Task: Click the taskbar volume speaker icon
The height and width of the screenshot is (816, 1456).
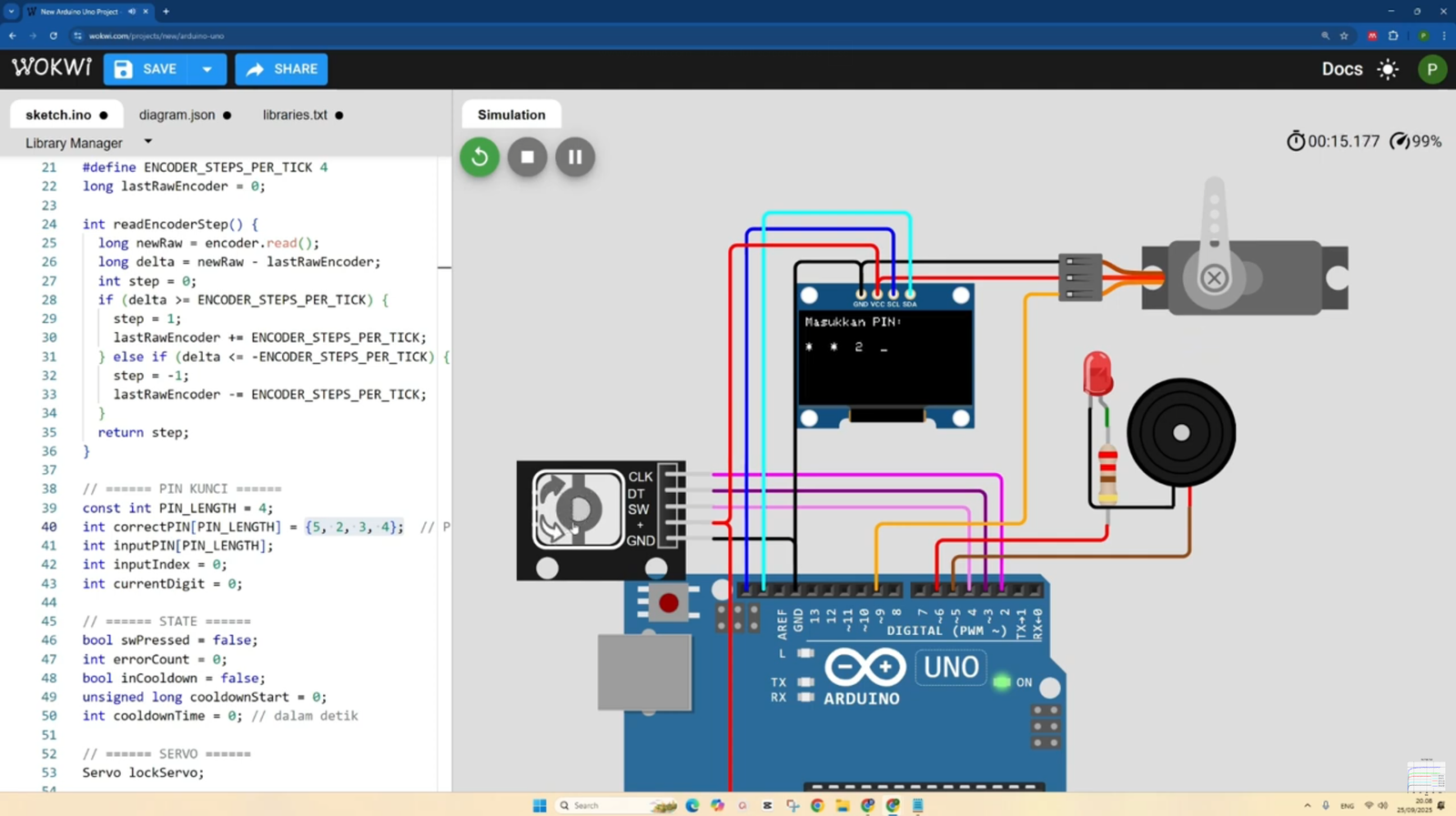Action: tap(1382, 805)
